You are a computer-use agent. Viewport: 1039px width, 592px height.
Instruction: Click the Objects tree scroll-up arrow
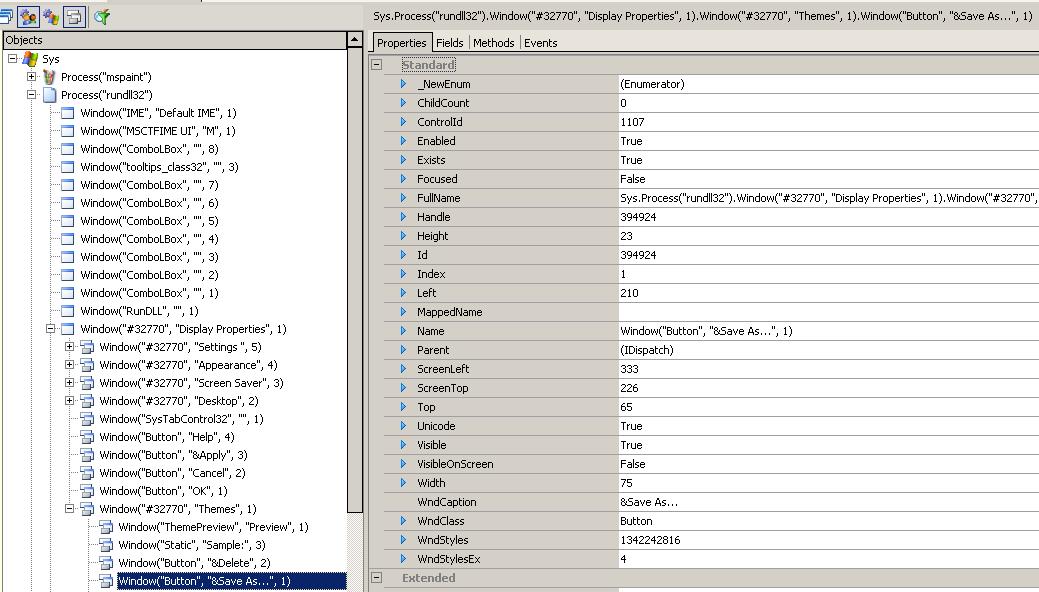pyautogui.click(x=354, y=40)
